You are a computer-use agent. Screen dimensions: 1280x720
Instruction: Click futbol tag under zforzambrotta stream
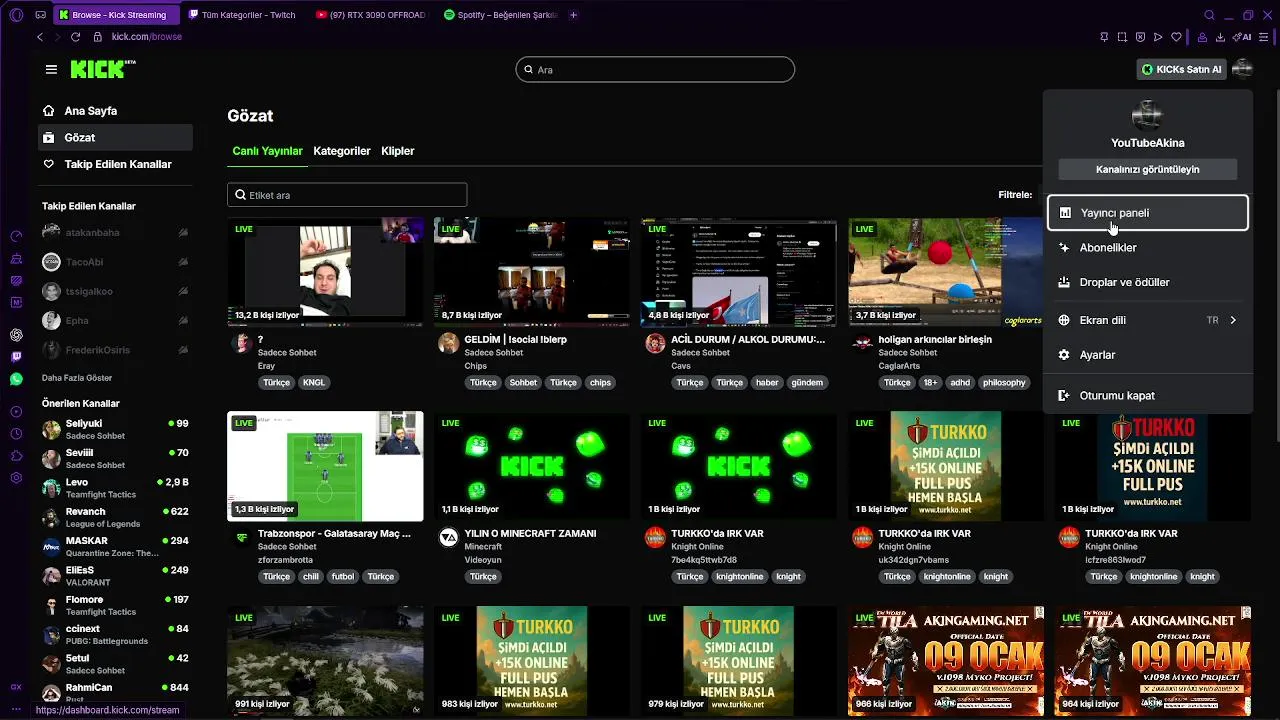343,577
